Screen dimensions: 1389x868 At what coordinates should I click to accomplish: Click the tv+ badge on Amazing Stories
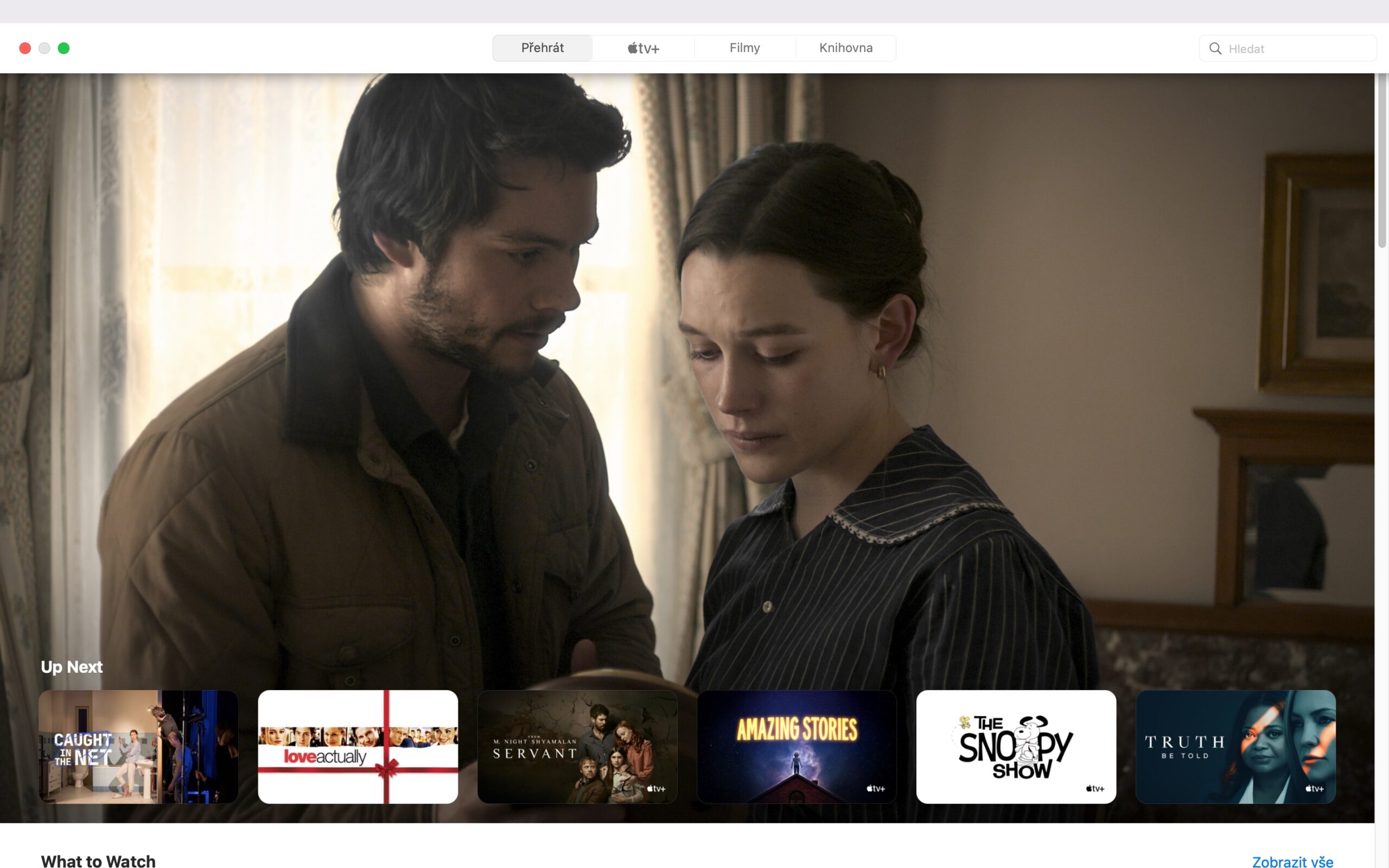pyautogui.click(x=875, y=788)
